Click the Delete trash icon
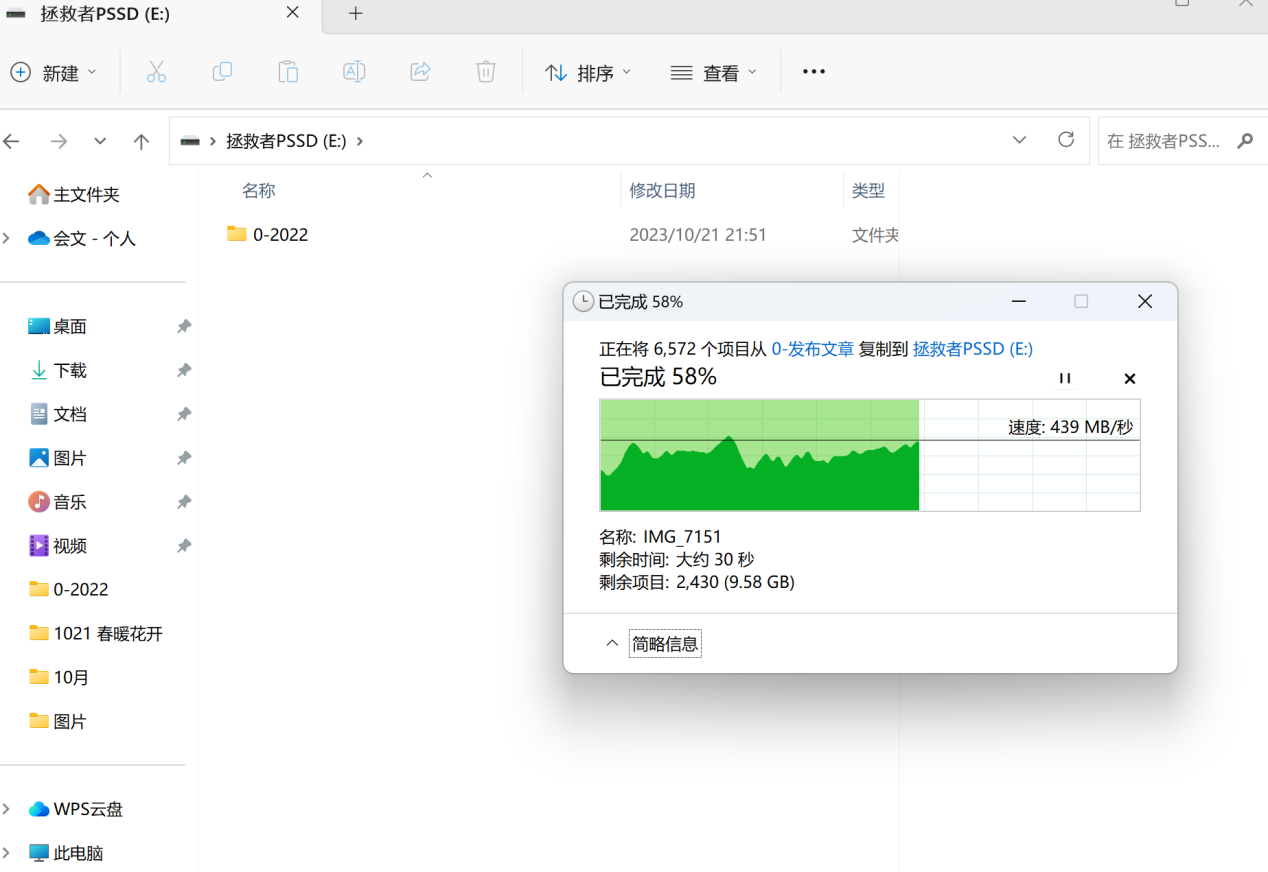This screenshot has width=1268, height=872. coord(486,72)
